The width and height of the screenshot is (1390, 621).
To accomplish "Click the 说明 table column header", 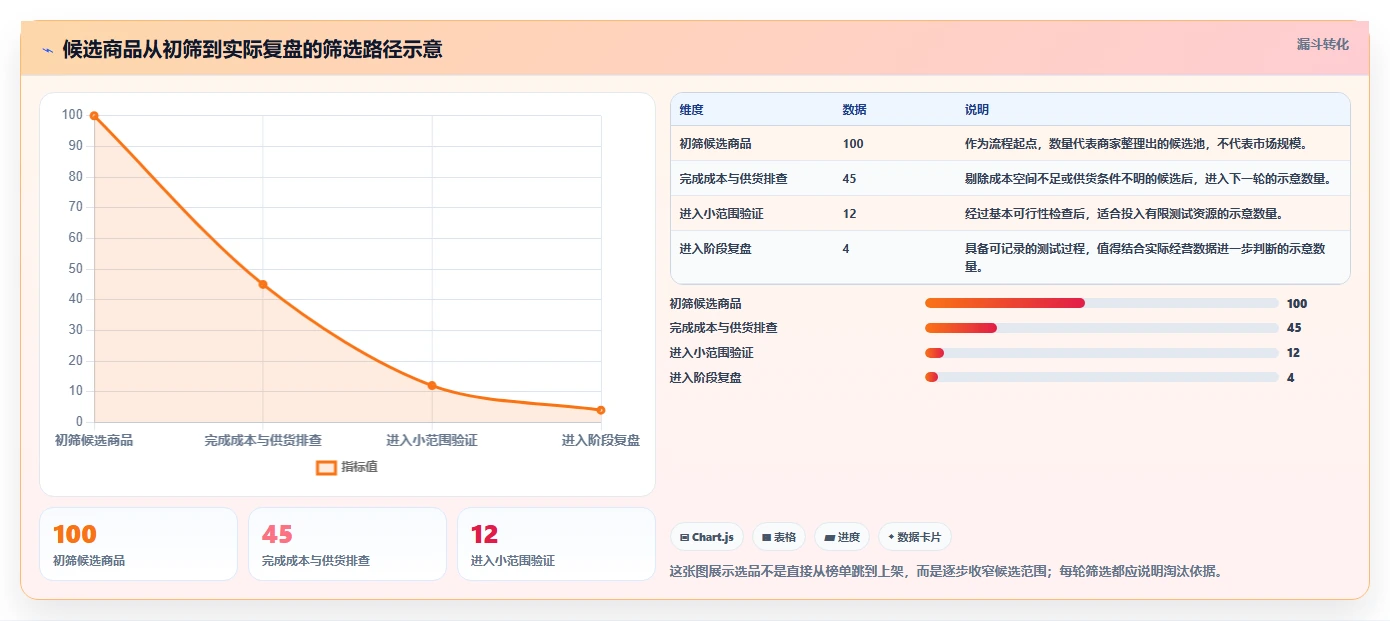I will click(x=976, y=110).
